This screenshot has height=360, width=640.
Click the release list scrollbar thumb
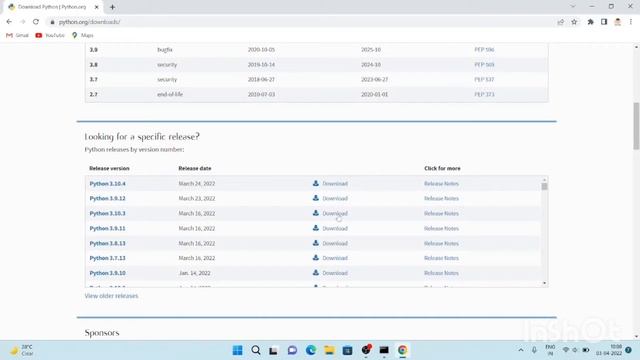coord(544,187)
